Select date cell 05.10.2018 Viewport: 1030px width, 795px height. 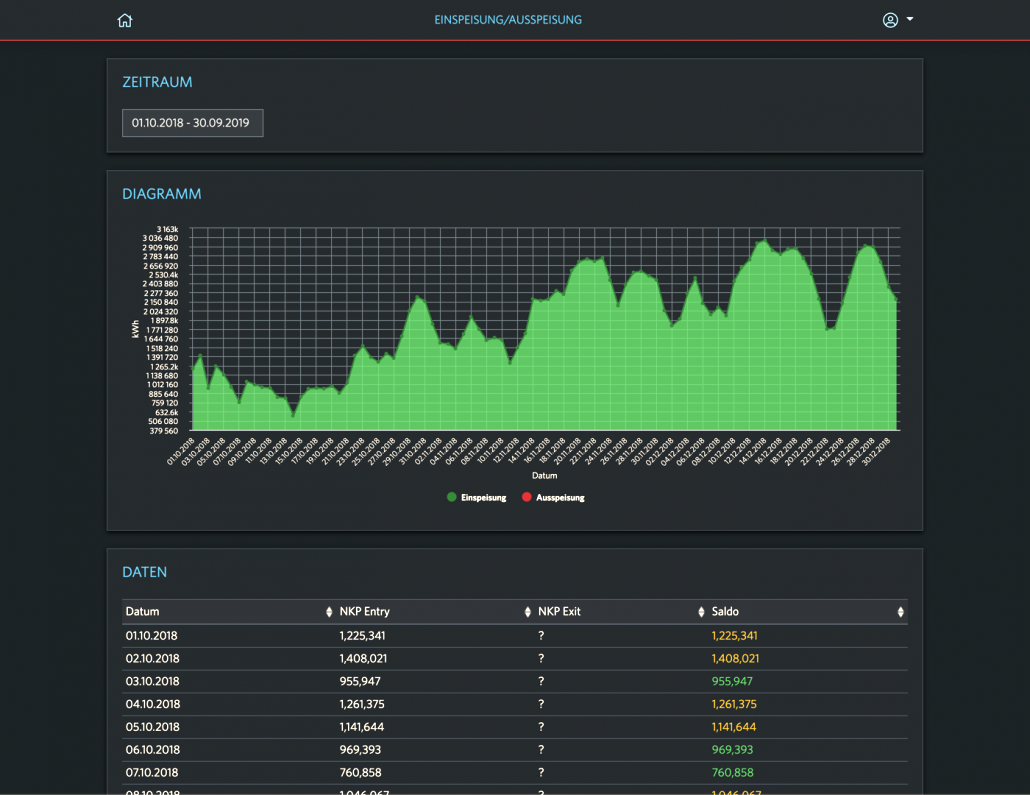click(x=152, y=727)
